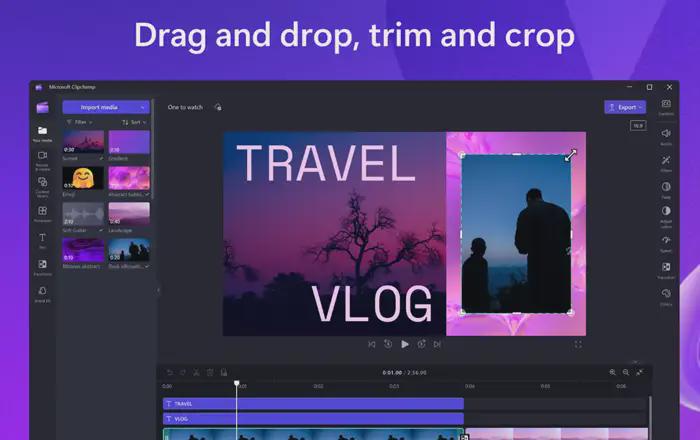Open the Record & create panel
700x440 pixels.
point(42,158)
